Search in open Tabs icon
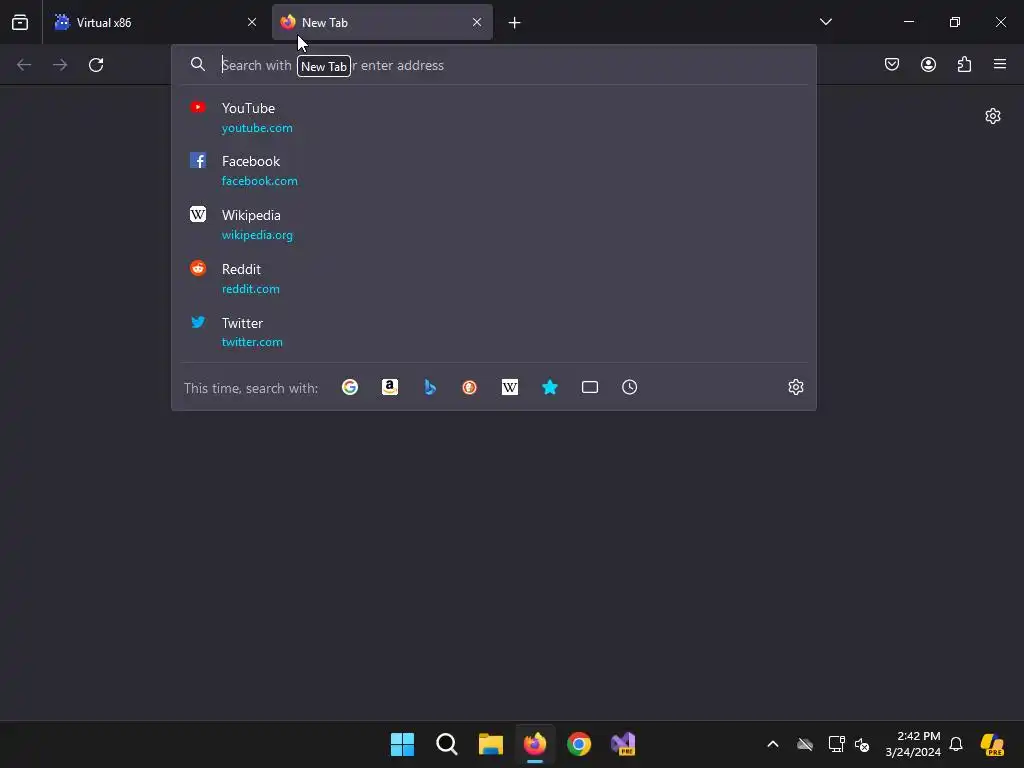 pyautogui.click(x=590, y=387)
